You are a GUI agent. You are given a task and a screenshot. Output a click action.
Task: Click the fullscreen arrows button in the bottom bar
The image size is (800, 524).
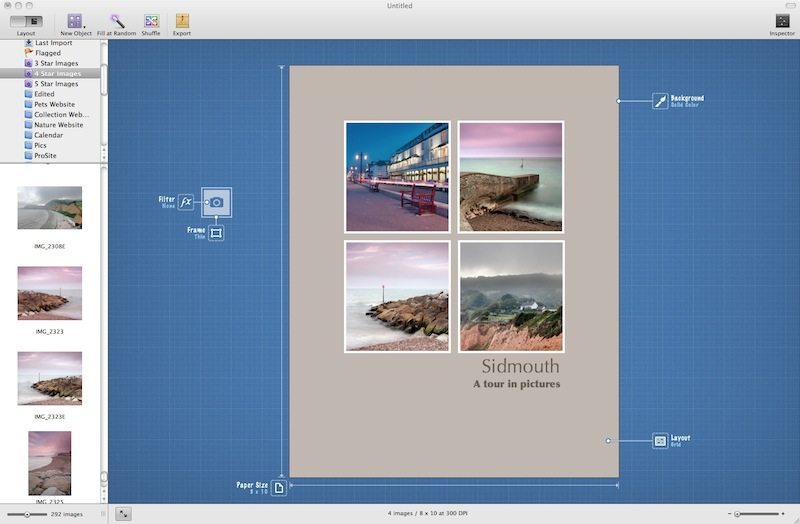tap(123, 514)
